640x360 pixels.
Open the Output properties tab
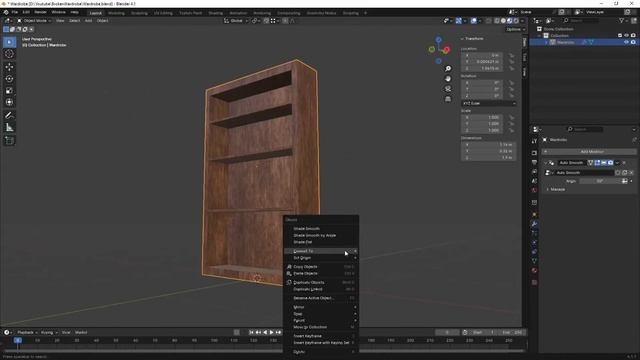click(x=534, y=162)
